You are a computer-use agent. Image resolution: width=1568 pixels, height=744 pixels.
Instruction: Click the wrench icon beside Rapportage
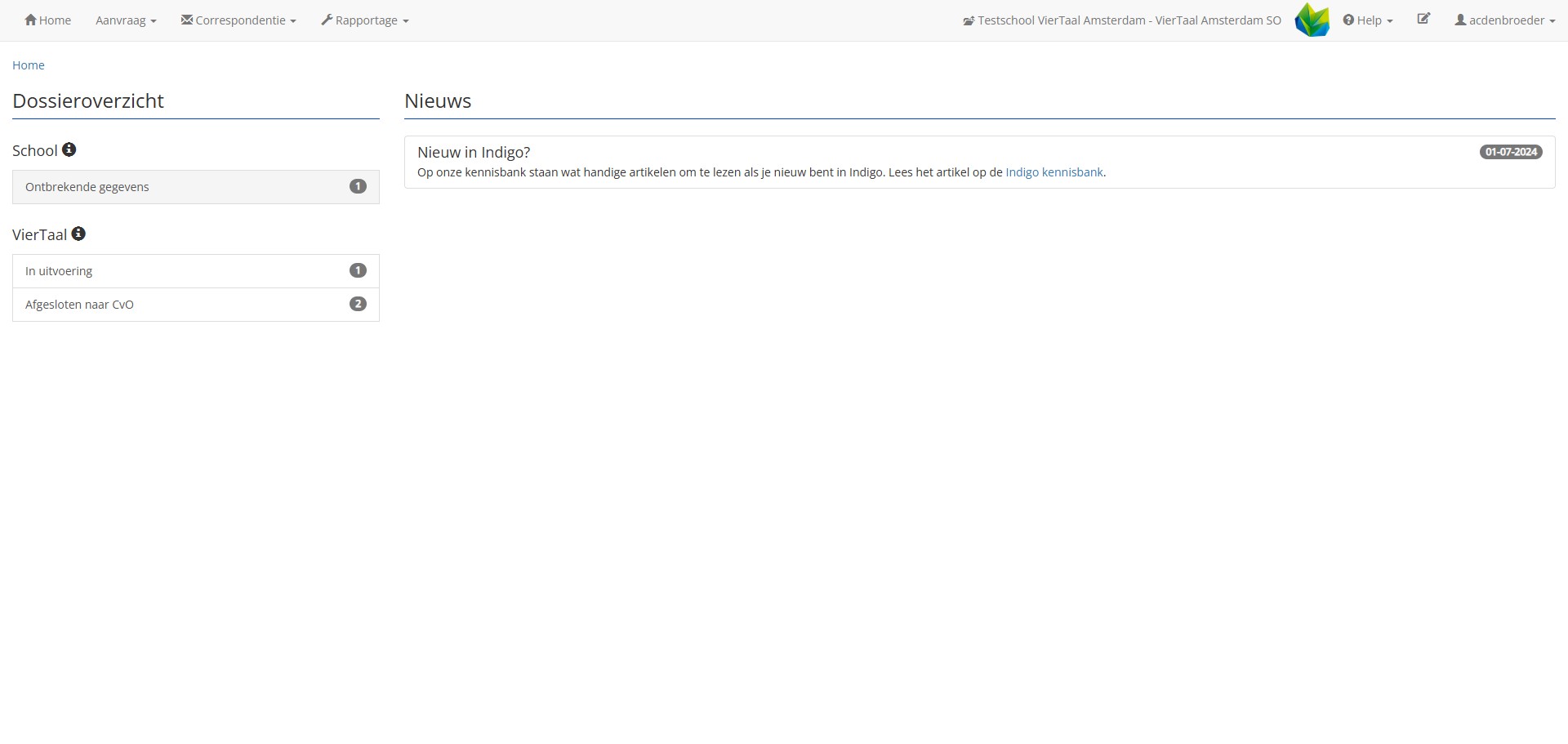click(327, 20)
